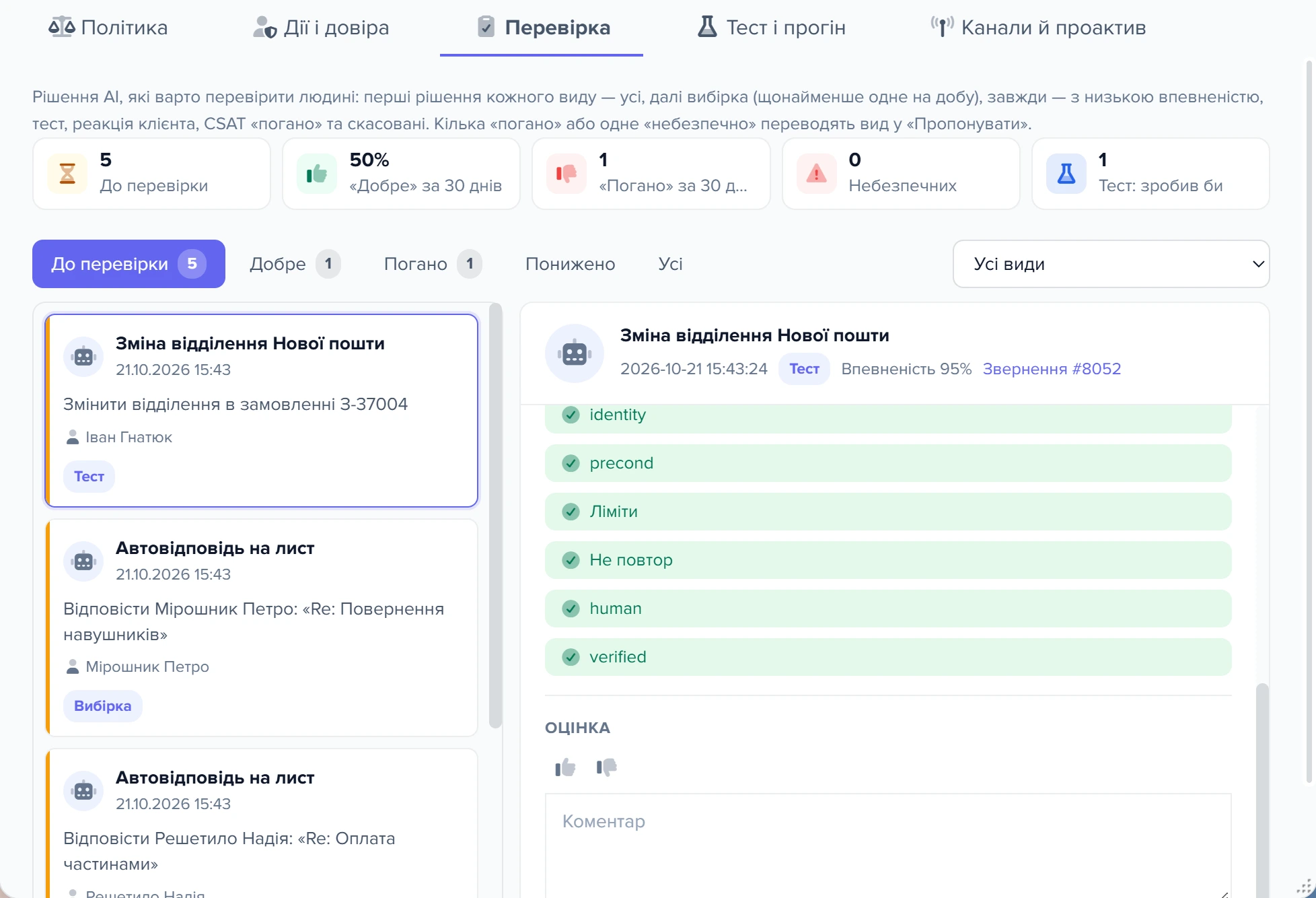This screenshot has width=1316, height=898.
Task: Open the Тест і прогін tab
Action: 771,28
